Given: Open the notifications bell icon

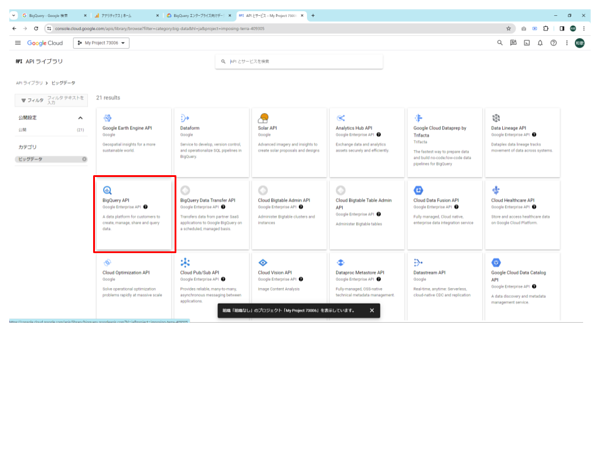Looking at the screenshot, I should pyautogui.click(x=540, y=43).
